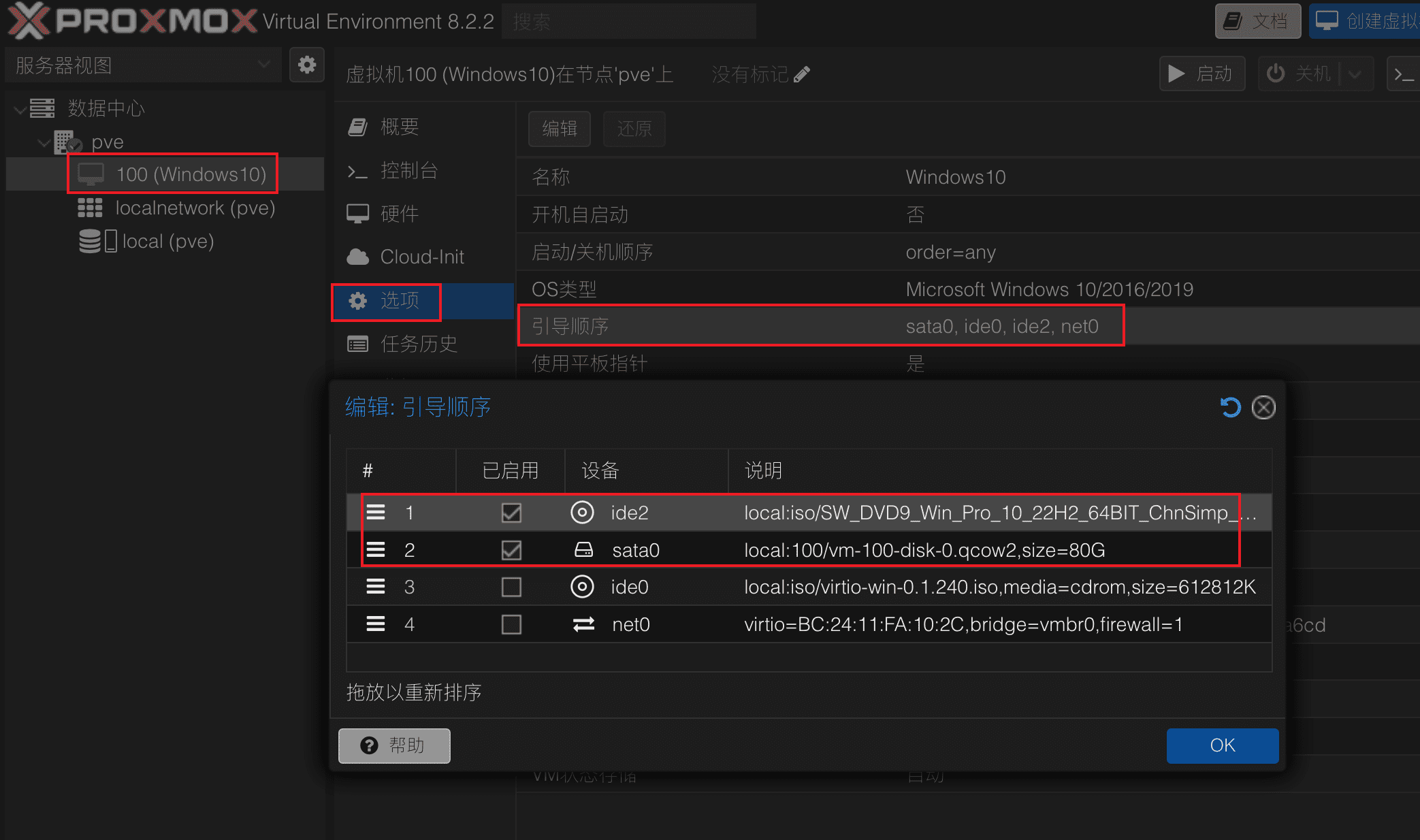Click the net0 network arrows icon
Screen dimensions: 1420x840
coord(583,624)
